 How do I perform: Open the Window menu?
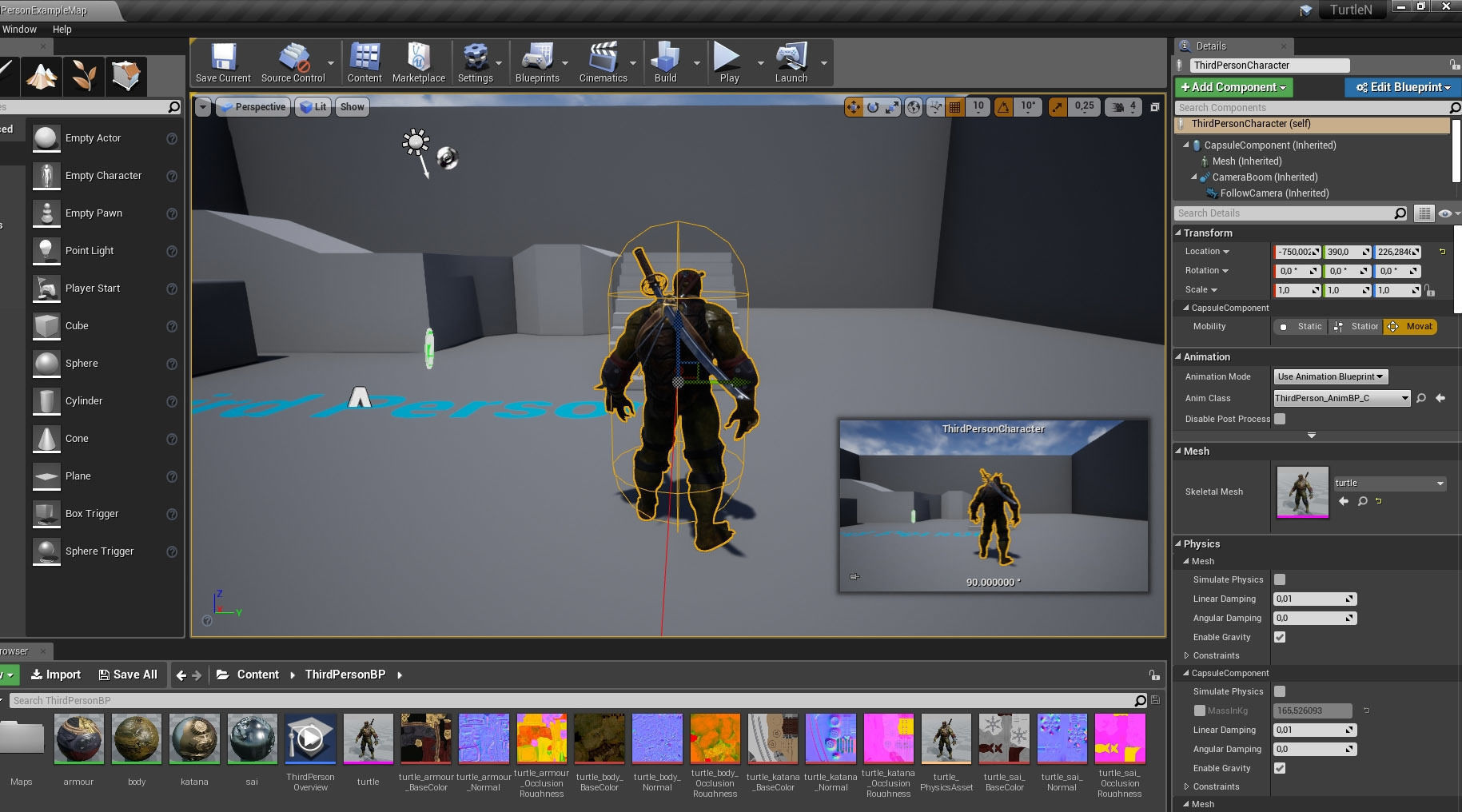19,30
